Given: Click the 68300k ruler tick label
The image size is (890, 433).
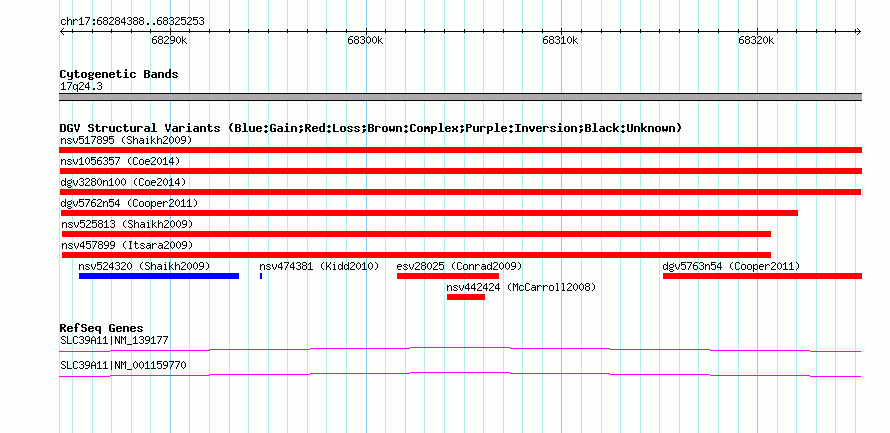Looking at the screenshot, I should pyautogui.click(x=366, y=41).
